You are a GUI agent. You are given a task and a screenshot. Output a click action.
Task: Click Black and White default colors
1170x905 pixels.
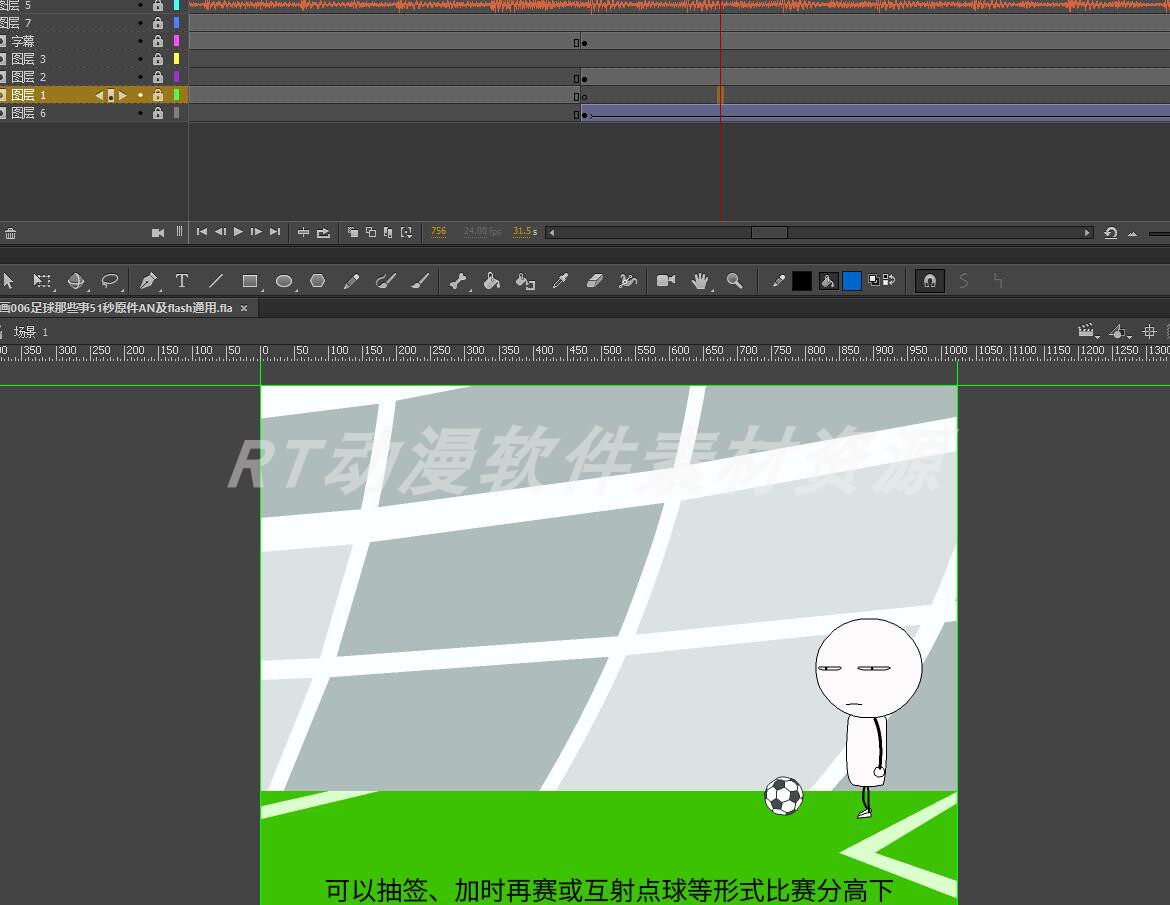click(x=874, y=281)
